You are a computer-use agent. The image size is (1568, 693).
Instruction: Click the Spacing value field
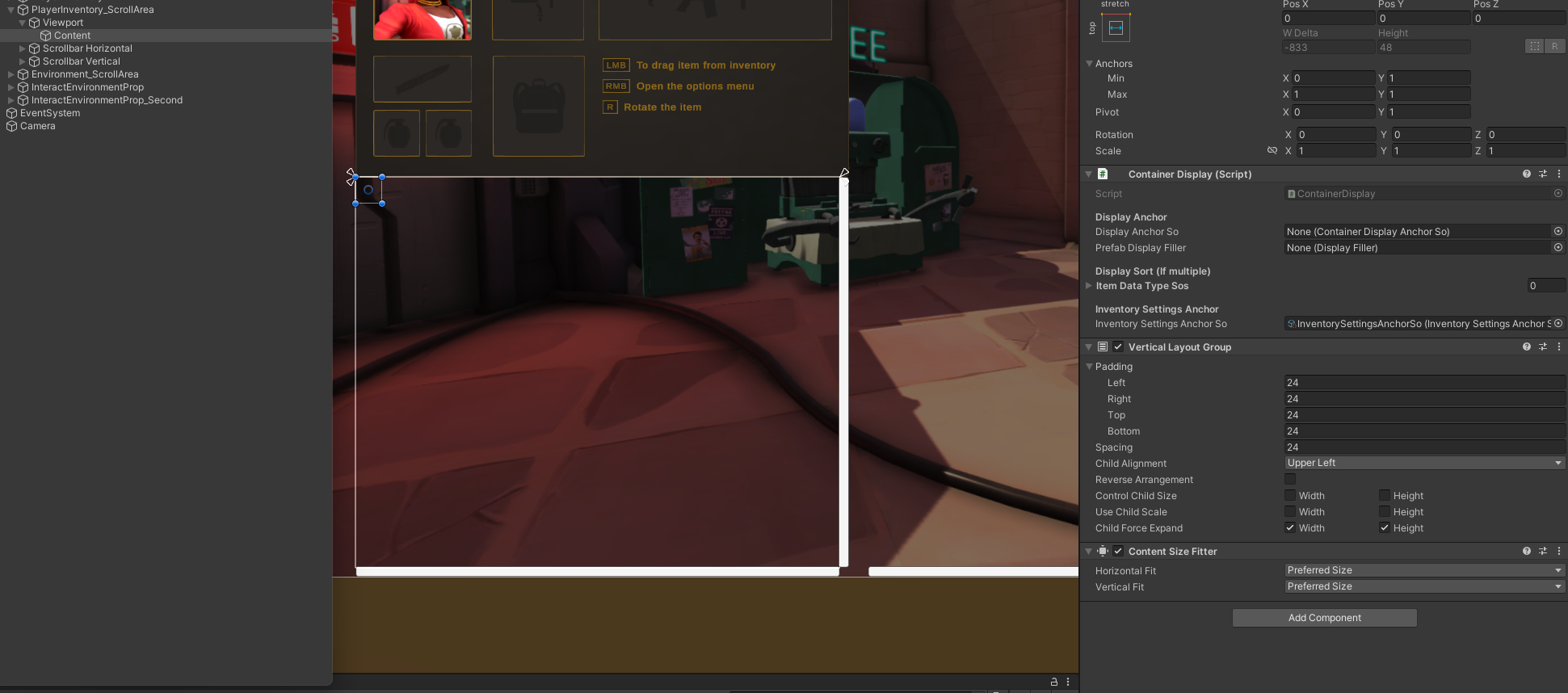coord(1423,447)
